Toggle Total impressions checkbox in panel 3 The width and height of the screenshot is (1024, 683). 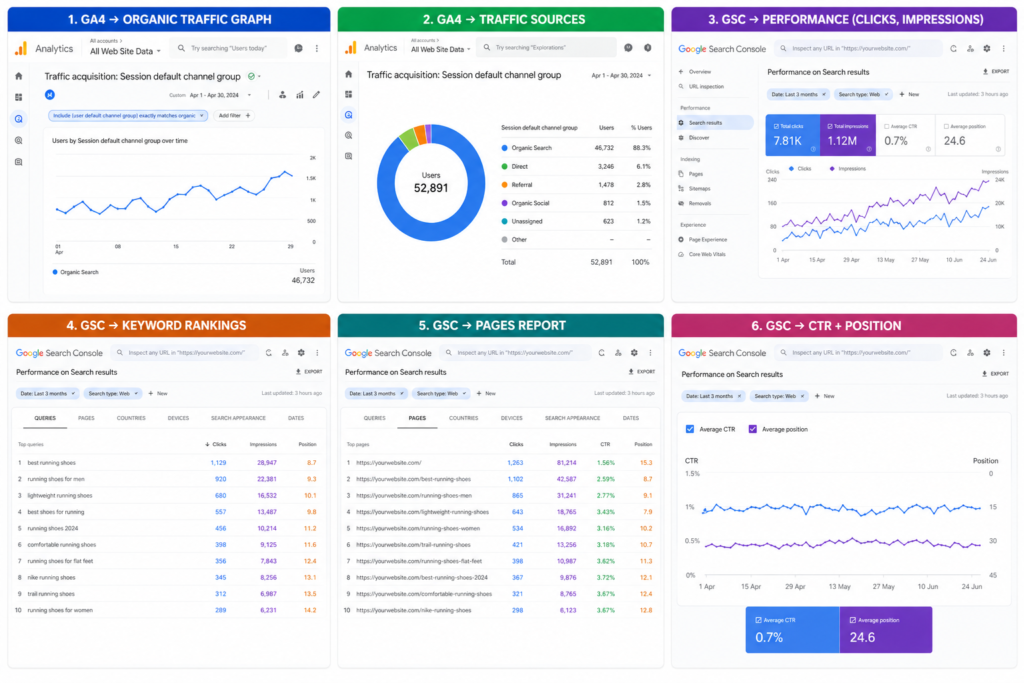tap(830, 126)
